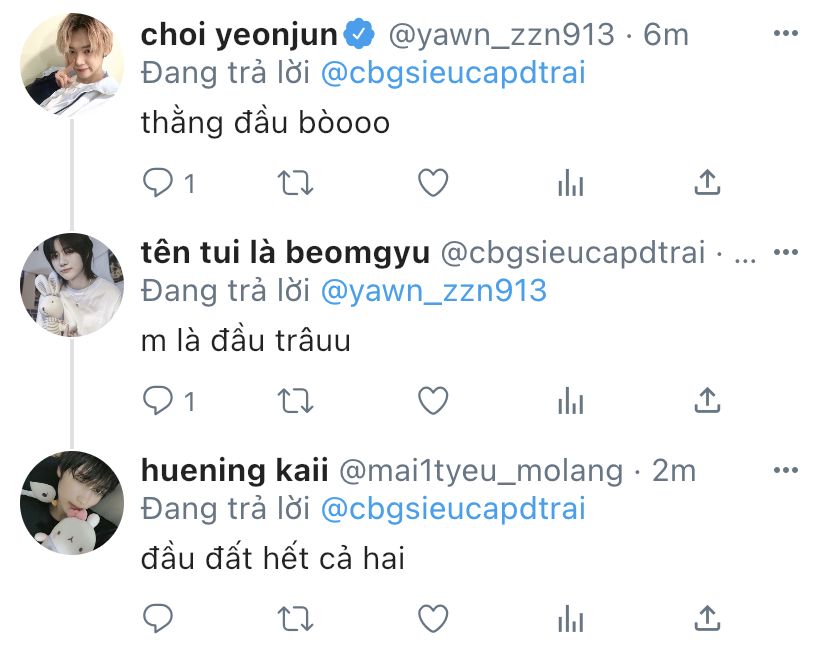Share beomgyu's 'm là đầu trâuu' tweet
This screenshot has width=828, height=650.
707,400
